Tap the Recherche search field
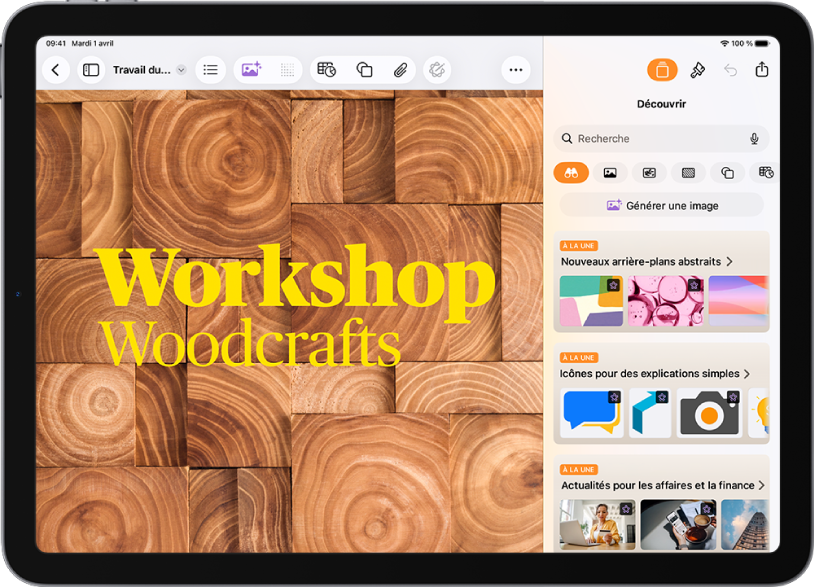The height and width of the screenshot is (588, 814). [x=661, y=139]
